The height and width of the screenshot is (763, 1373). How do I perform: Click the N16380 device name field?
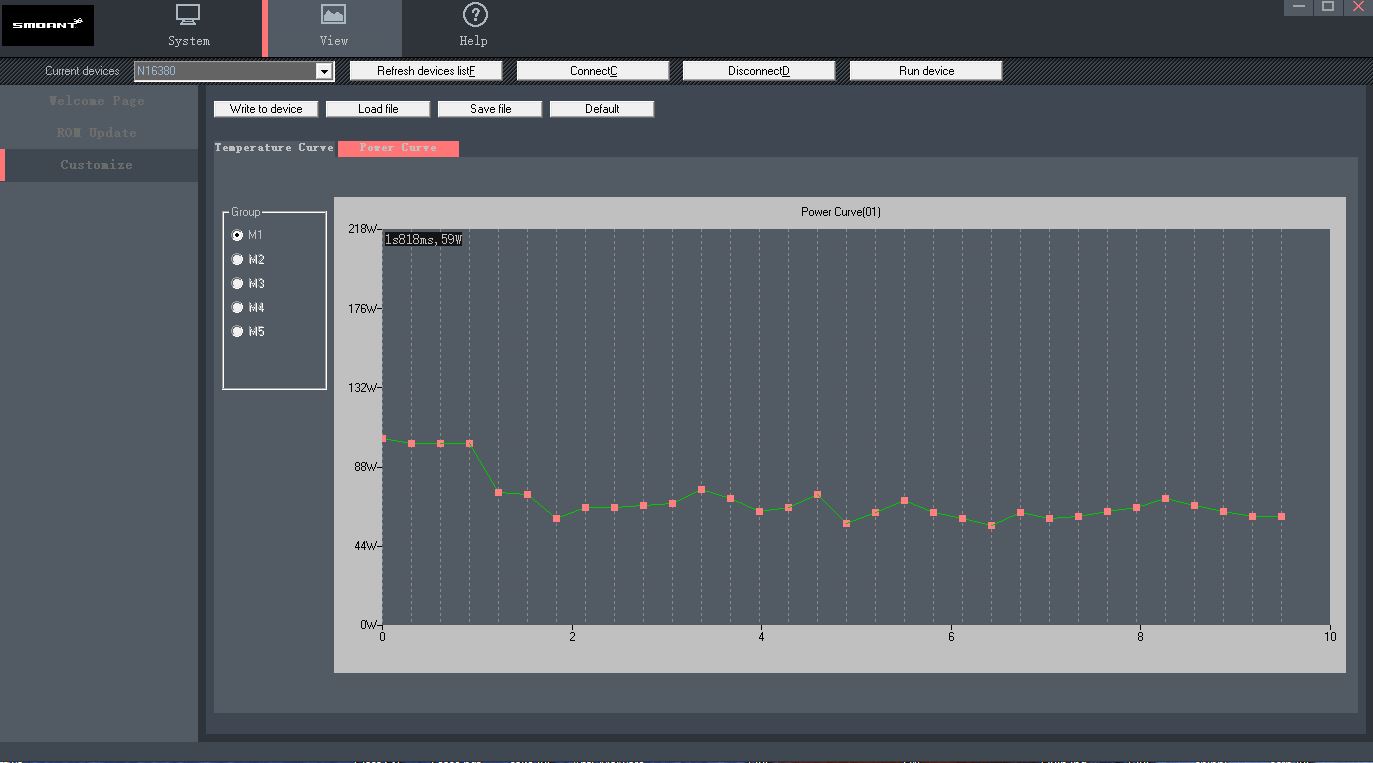(x=225, y=71)
